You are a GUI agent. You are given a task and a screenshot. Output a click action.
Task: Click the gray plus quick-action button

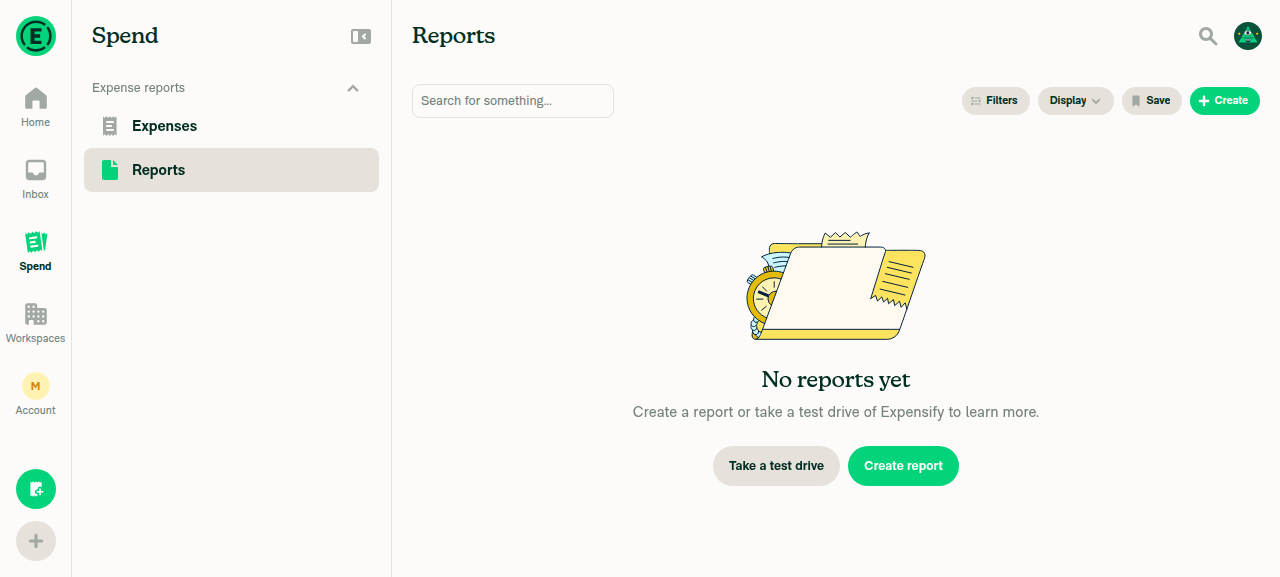click(36, 541)
